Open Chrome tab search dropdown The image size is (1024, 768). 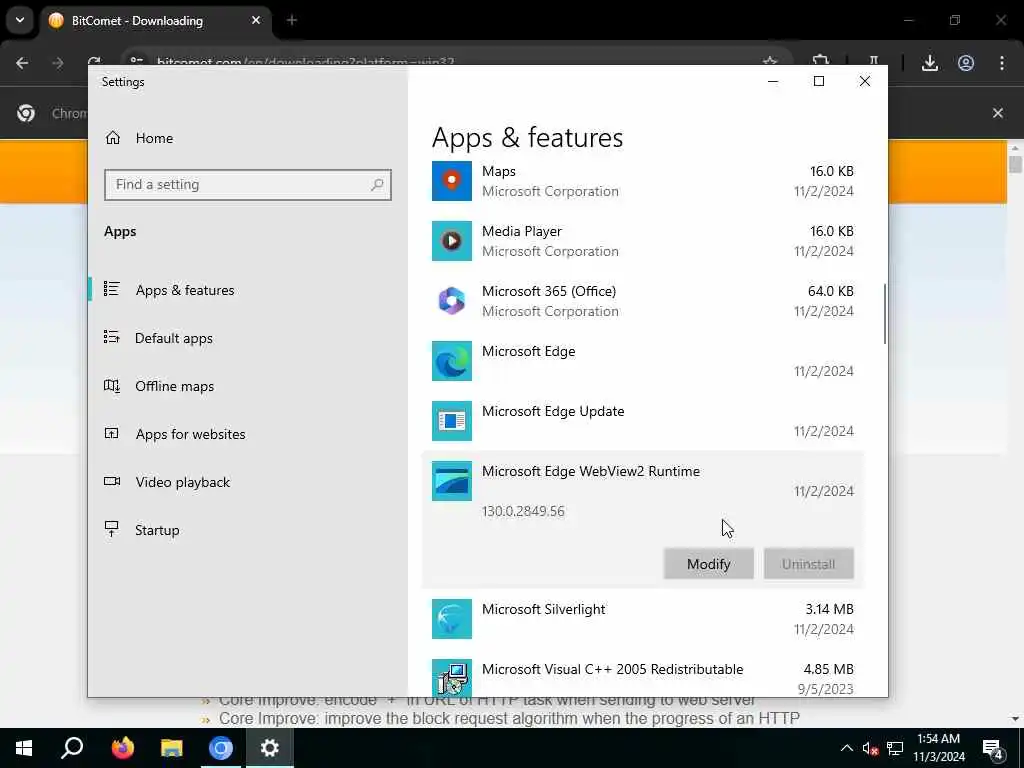pyautogui.click(x=20, y=20)
